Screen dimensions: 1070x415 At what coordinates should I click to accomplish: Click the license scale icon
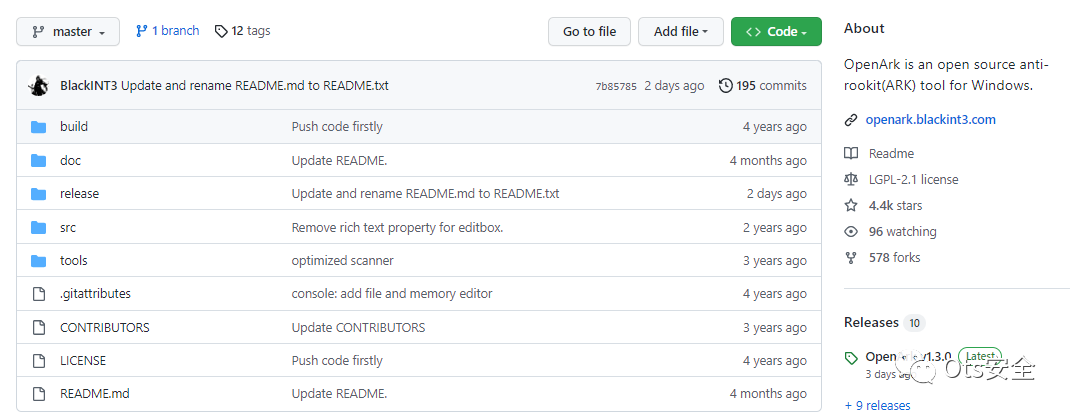point(850,180)
